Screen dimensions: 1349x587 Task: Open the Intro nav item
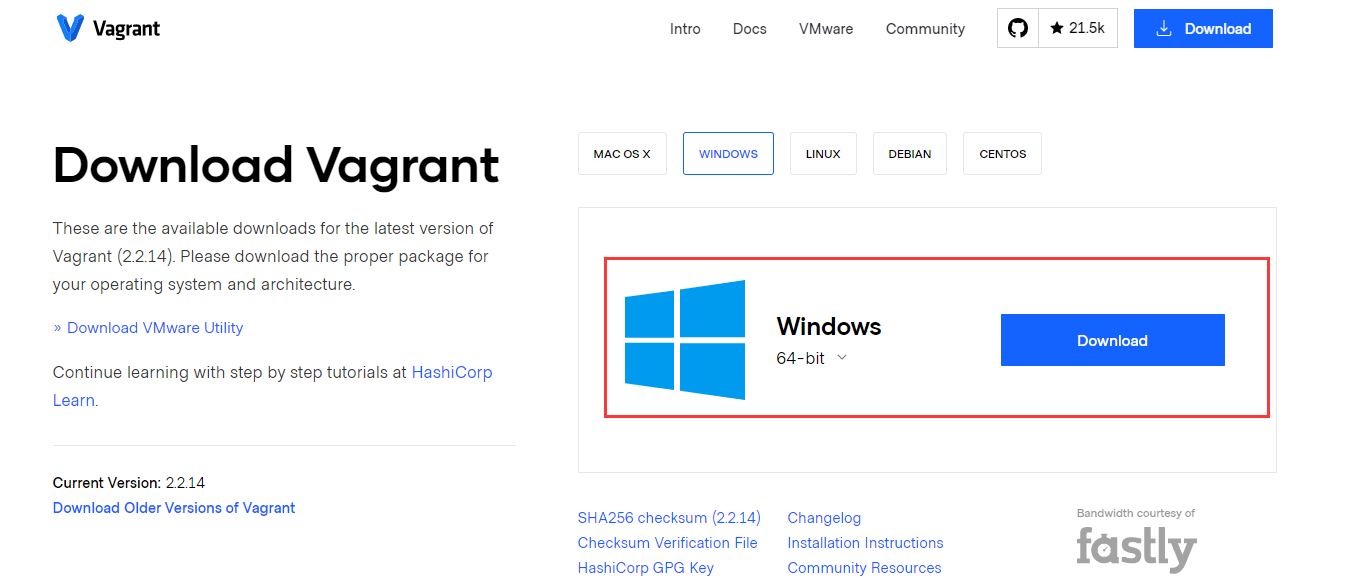(x=685, y=29)
